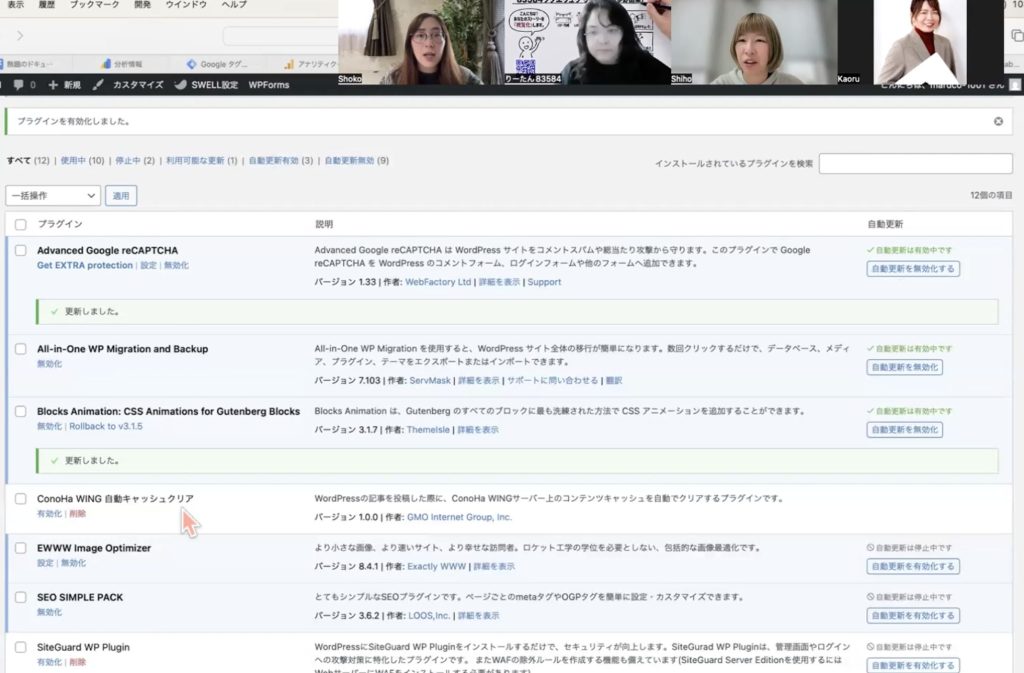Dismiss the plugin activated notice
This screenshot has width=1024, height=673.
997,121
